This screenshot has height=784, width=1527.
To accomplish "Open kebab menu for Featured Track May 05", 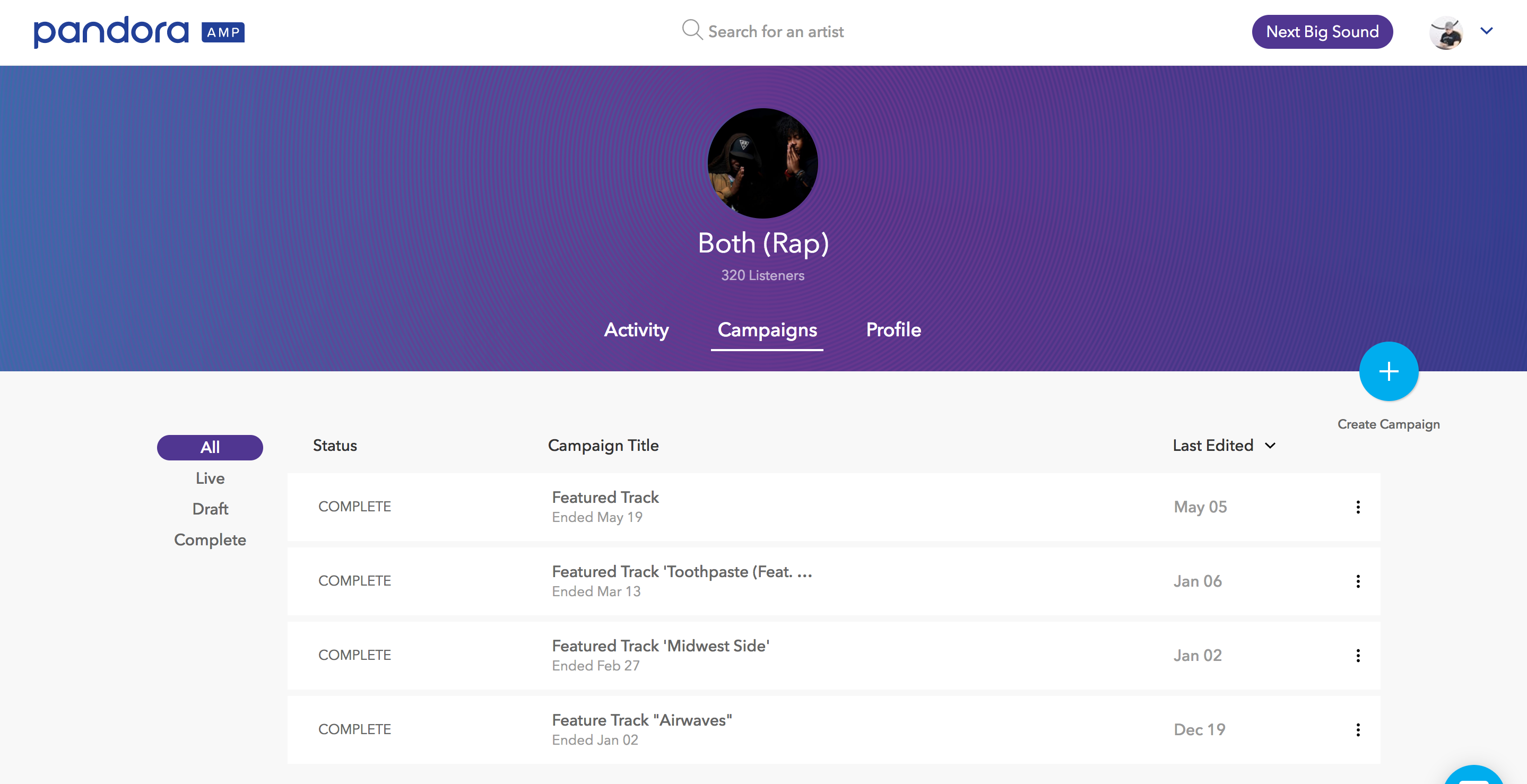I will tap(1357, 507).
